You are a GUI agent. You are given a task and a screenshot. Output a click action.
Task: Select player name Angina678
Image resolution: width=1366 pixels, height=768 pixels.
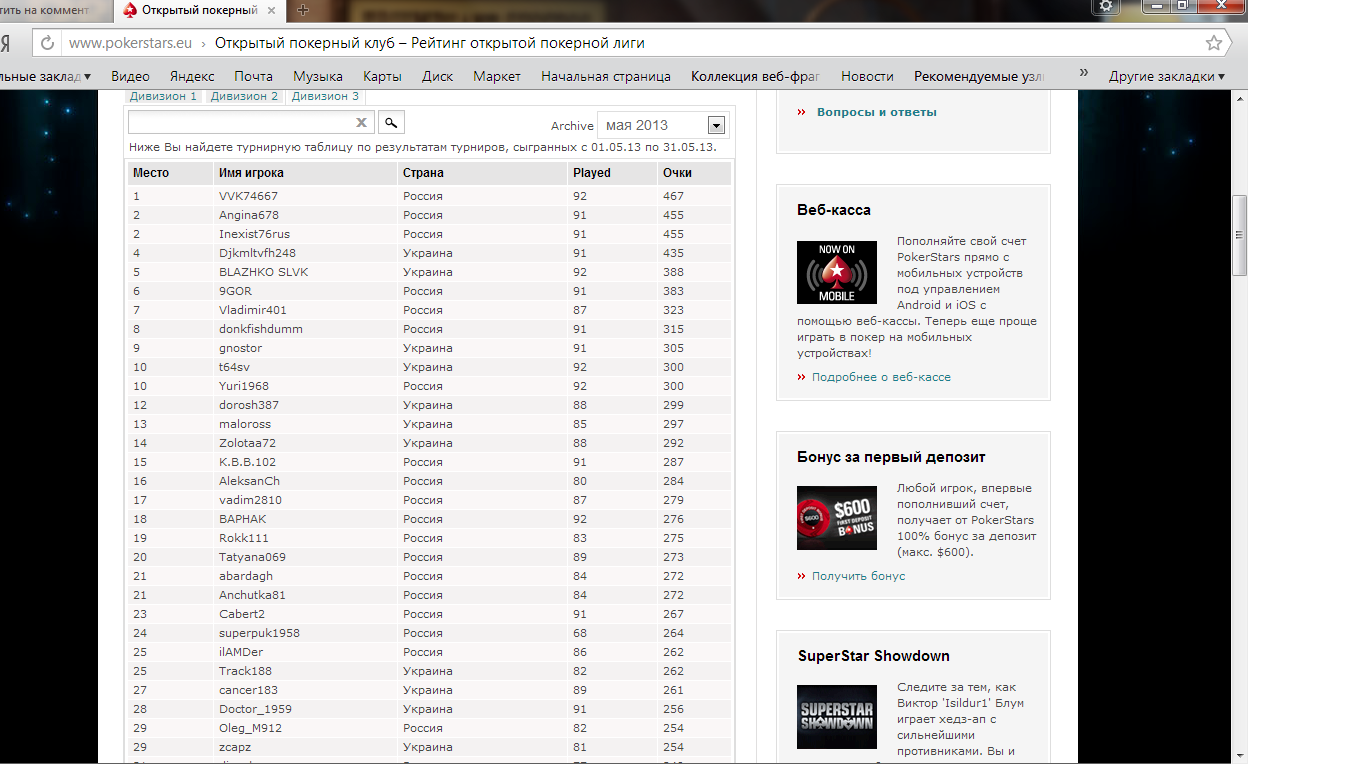tap(249, 215)
